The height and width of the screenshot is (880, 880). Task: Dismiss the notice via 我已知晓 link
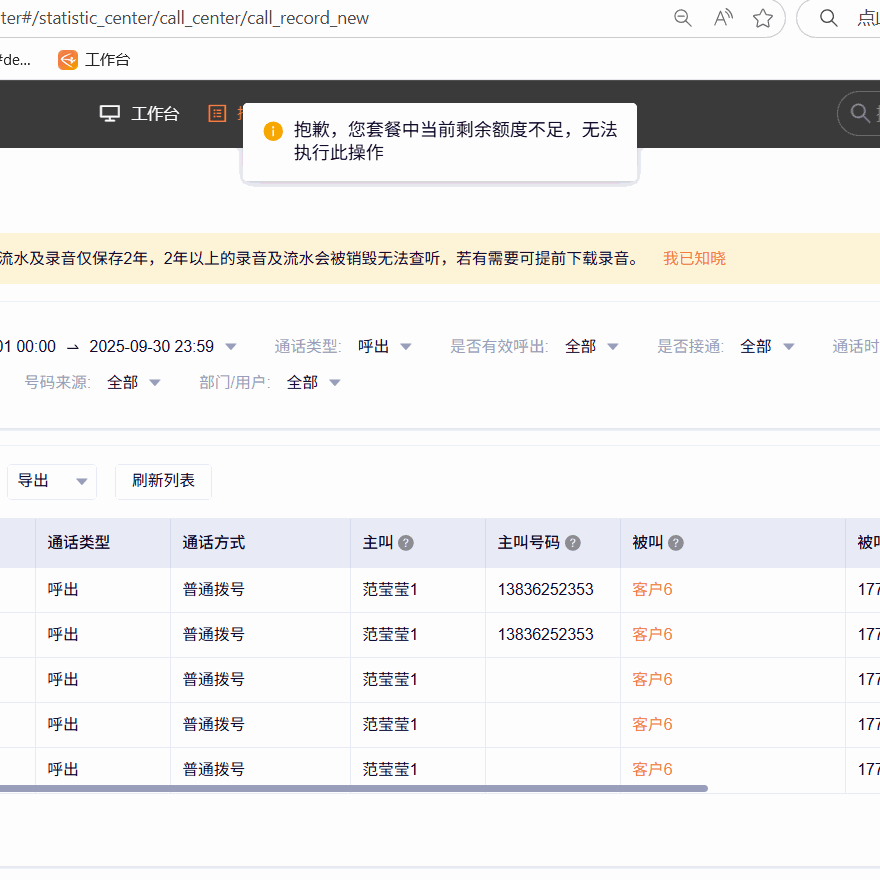pyautogui.click(x=694, y=257)
